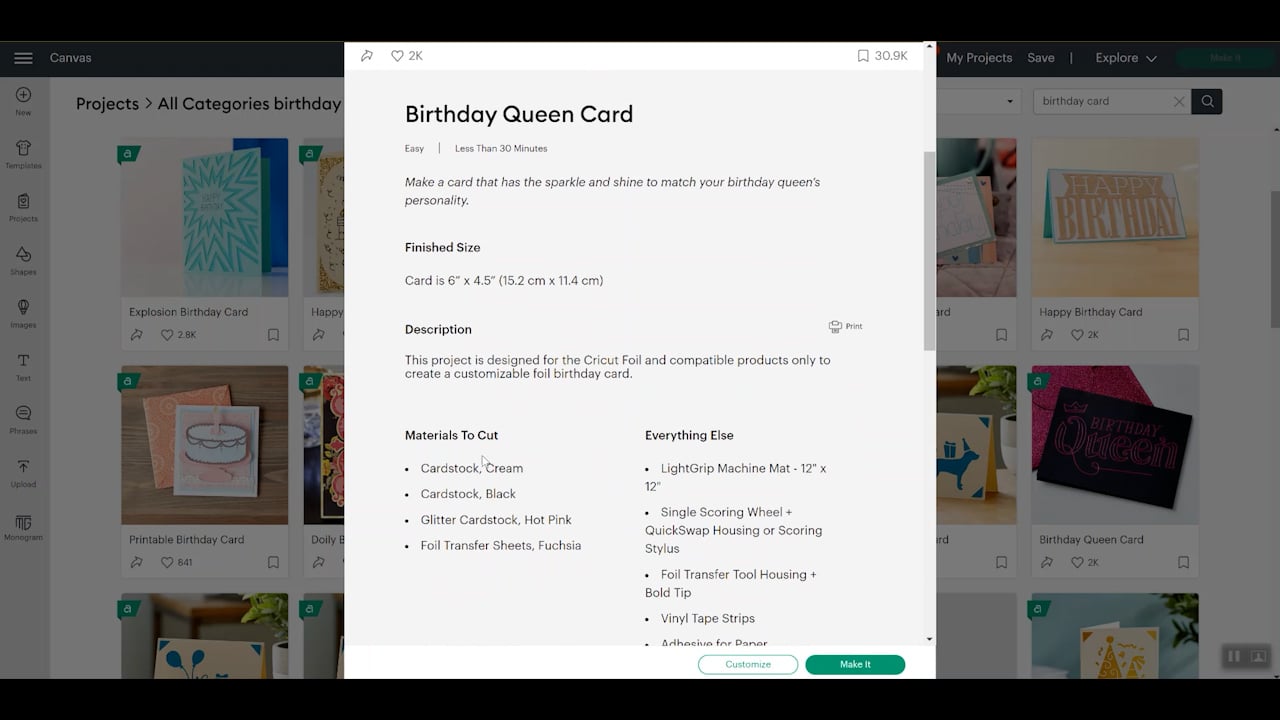Click the page's right vertical scrollbar
1280x720 pixels.
click(1275, 258)
